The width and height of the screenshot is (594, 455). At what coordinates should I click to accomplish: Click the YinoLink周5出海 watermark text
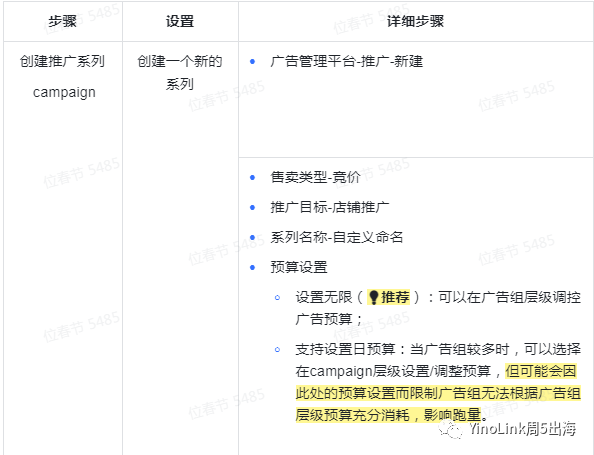[522, 429]
